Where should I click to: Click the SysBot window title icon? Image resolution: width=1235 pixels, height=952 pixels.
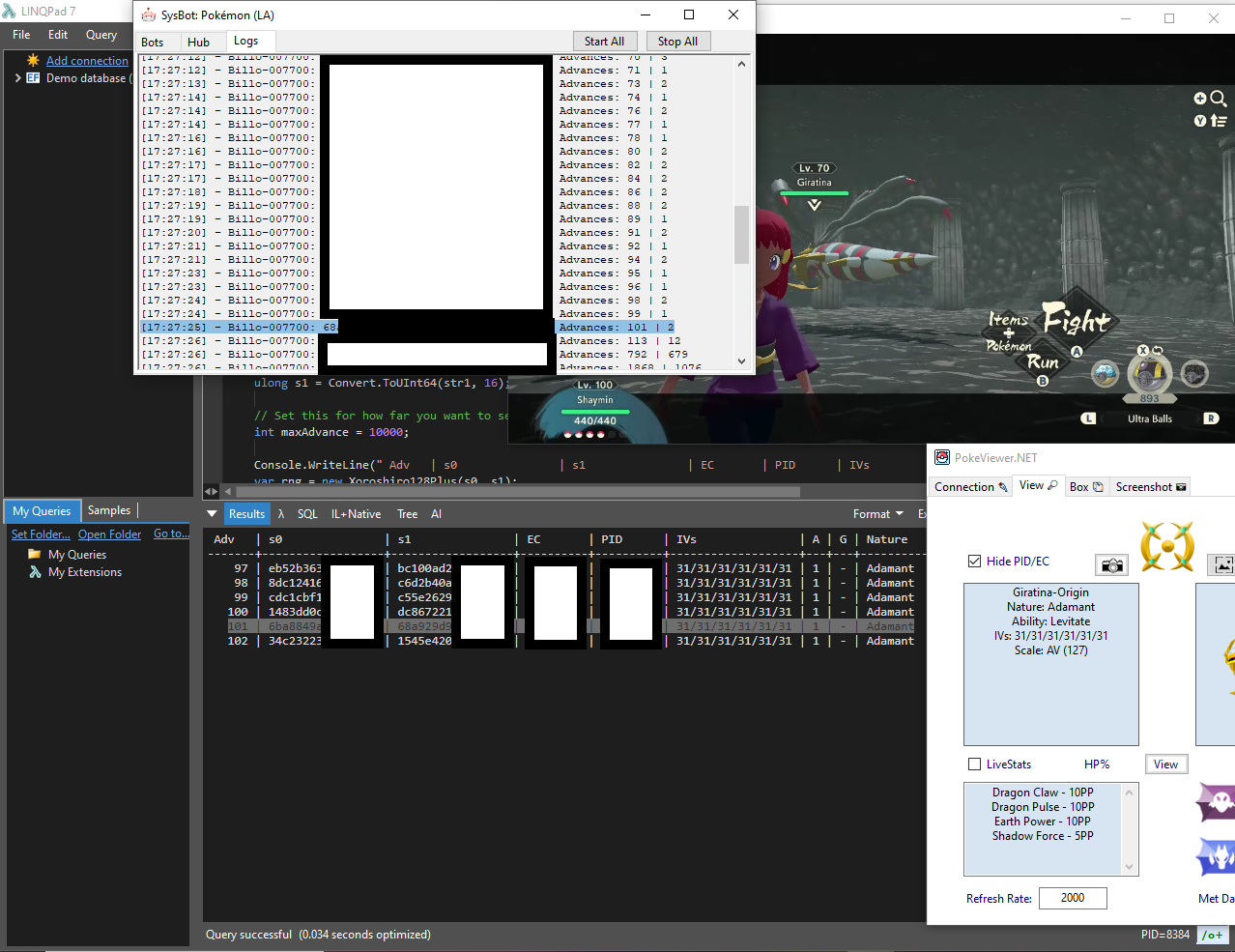[148, 14]
